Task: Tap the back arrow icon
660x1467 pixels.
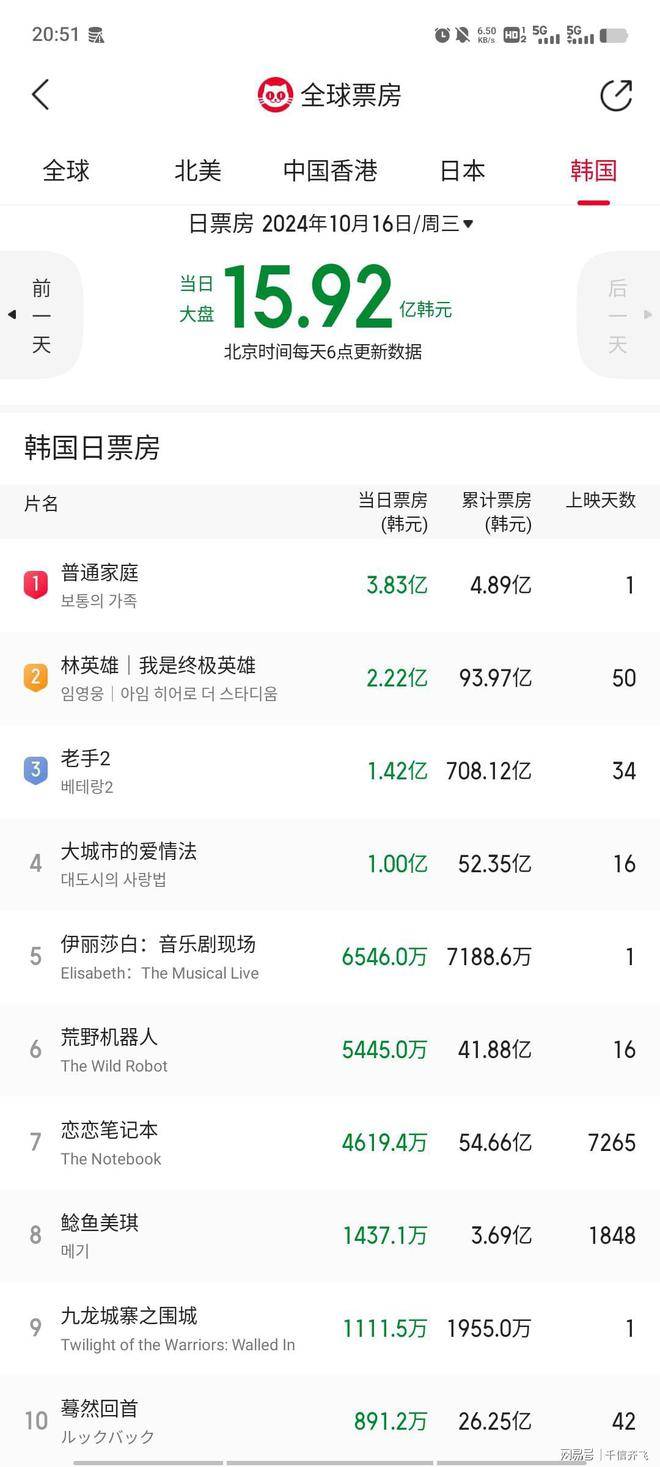Action: tap(41, 95)
